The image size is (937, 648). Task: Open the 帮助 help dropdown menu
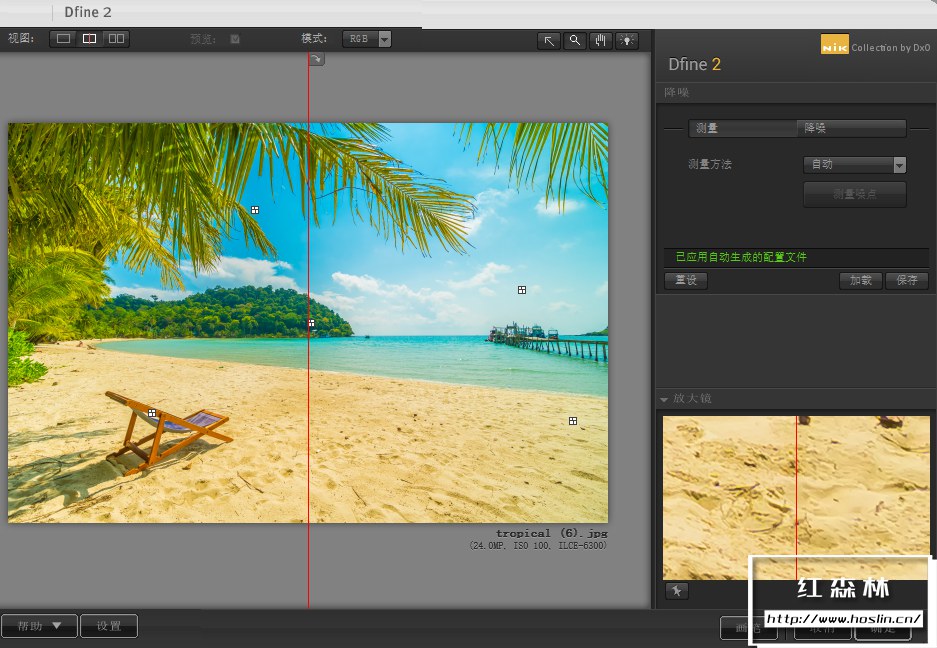click(39, 626)
